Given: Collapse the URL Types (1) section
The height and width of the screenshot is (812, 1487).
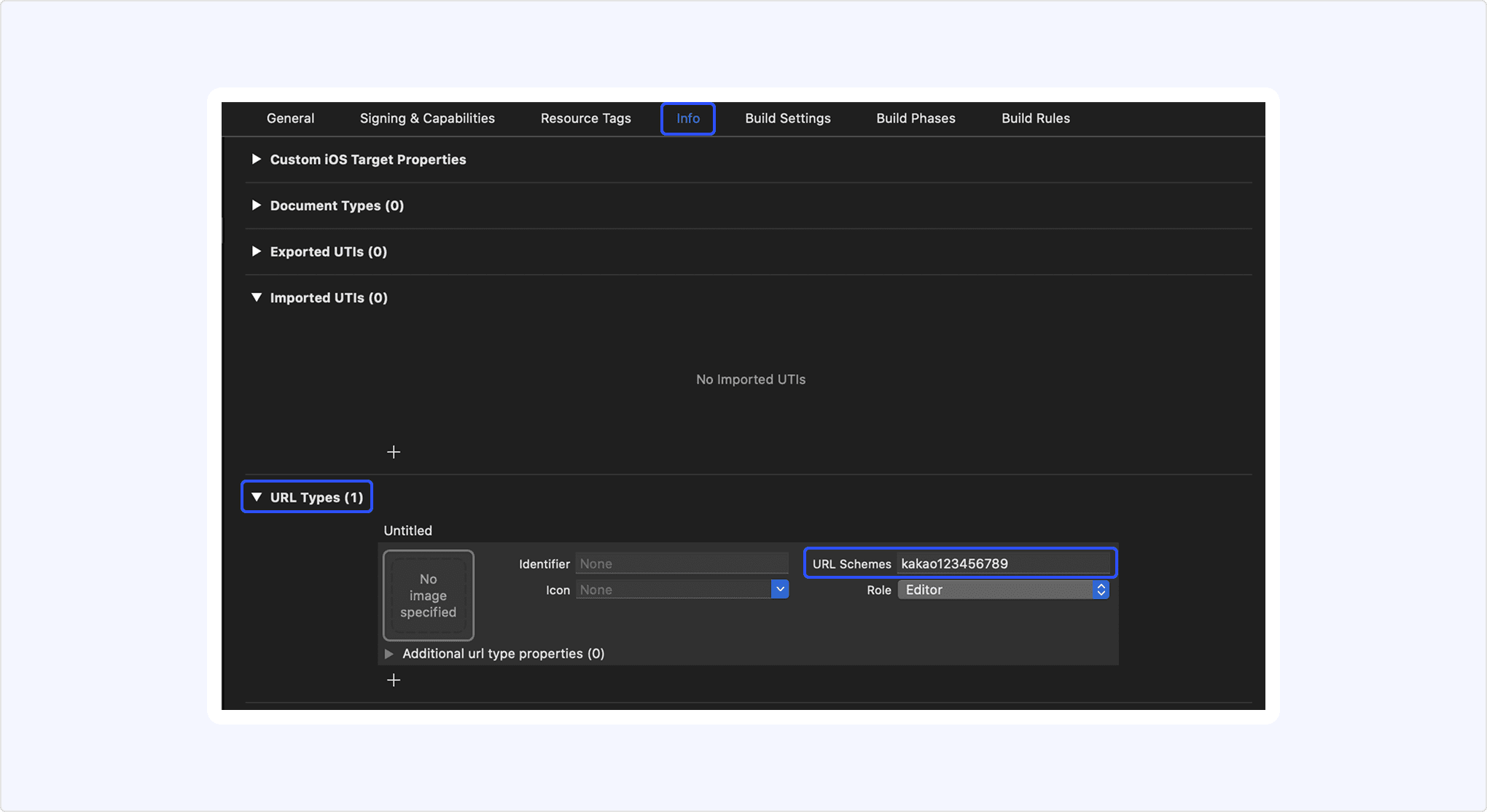Looking at the screenshot, I should coord(257,497).
